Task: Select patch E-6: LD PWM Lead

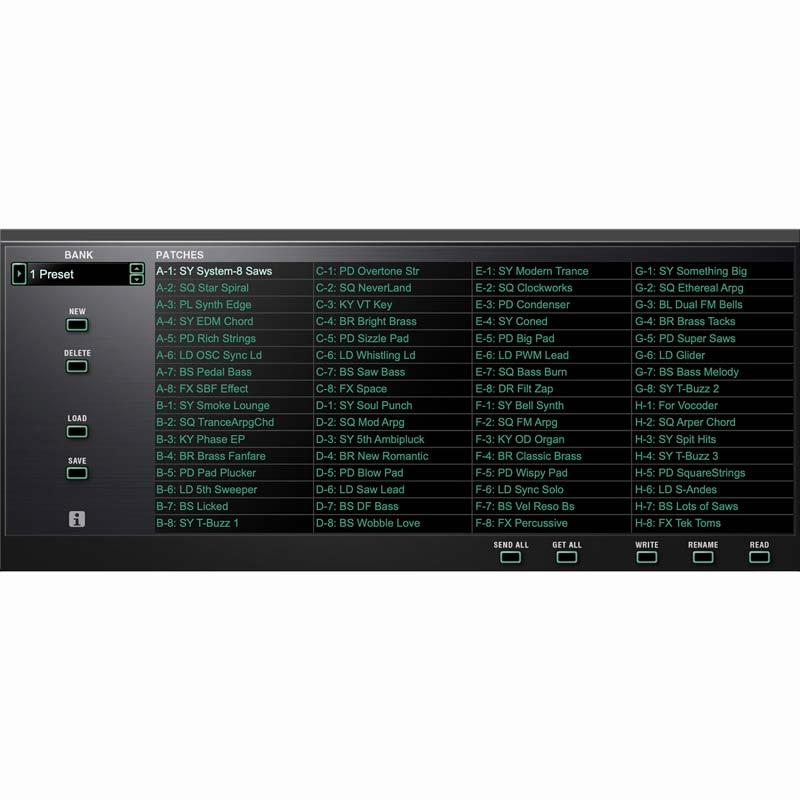Action: 552,355
